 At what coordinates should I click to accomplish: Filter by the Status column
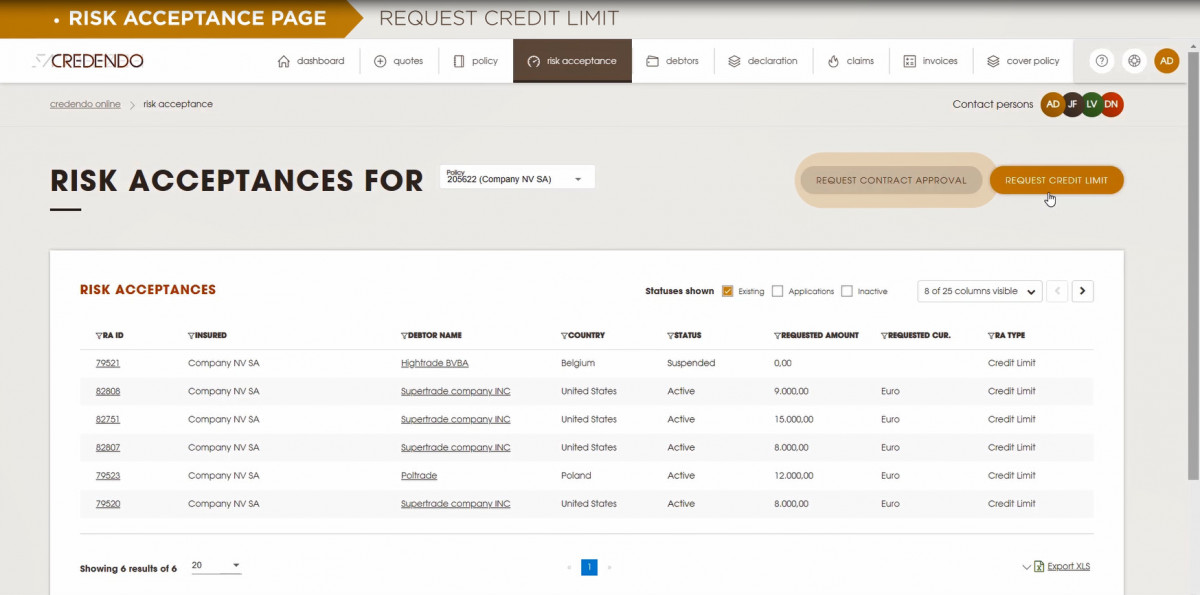(670, 336)
